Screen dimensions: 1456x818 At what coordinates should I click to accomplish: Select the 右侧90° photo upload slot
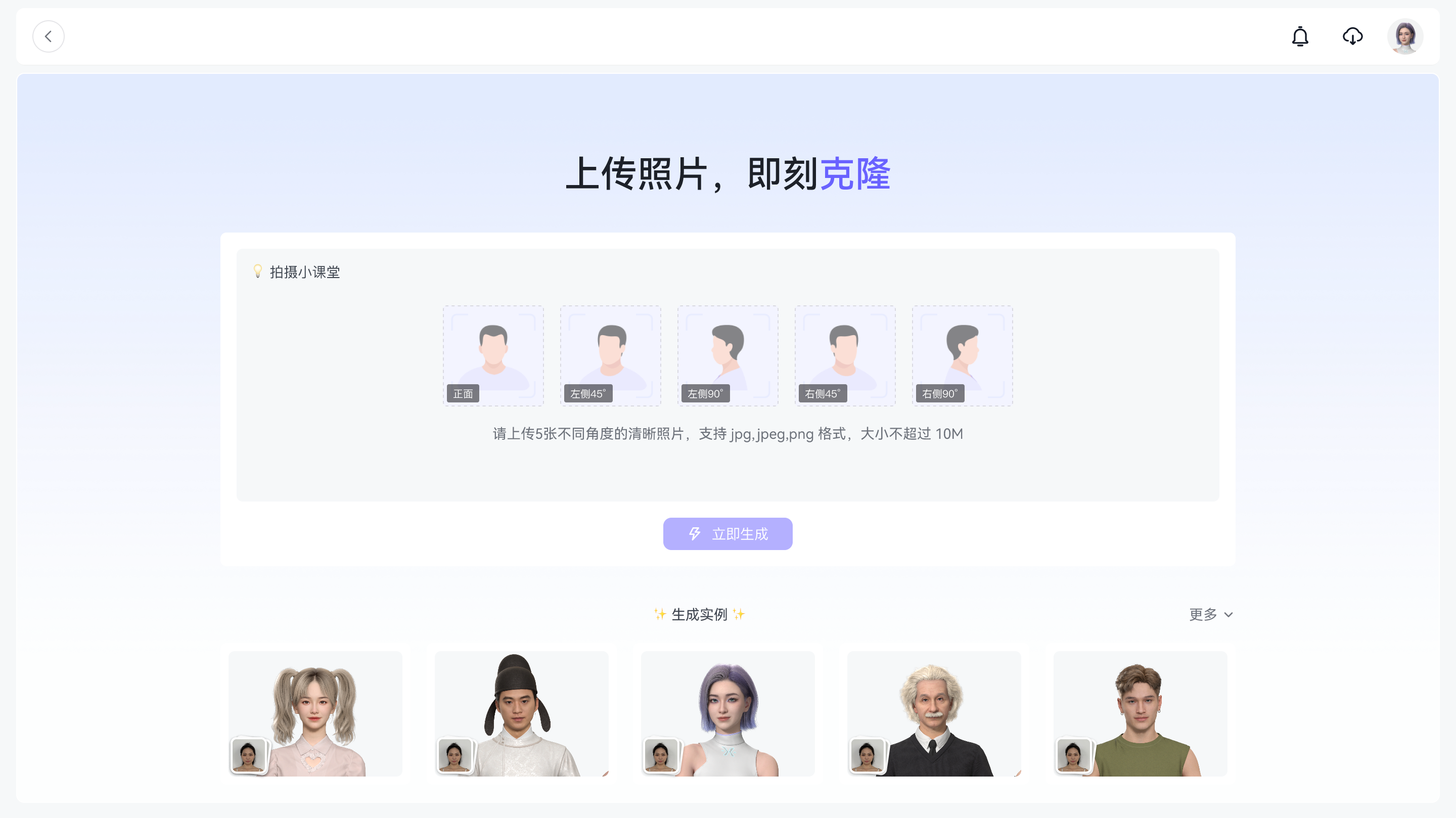[962, 355]
